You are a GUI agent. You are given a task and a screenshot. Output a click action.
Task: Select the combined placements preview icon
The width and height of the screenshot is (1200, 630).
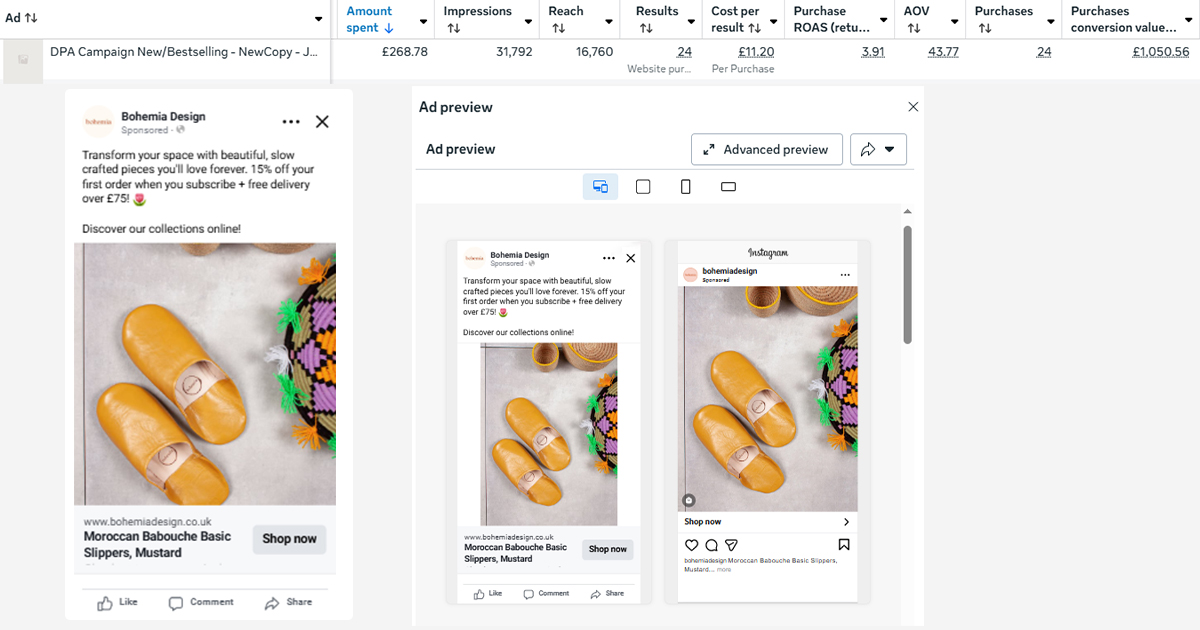(x=600, y=186)
